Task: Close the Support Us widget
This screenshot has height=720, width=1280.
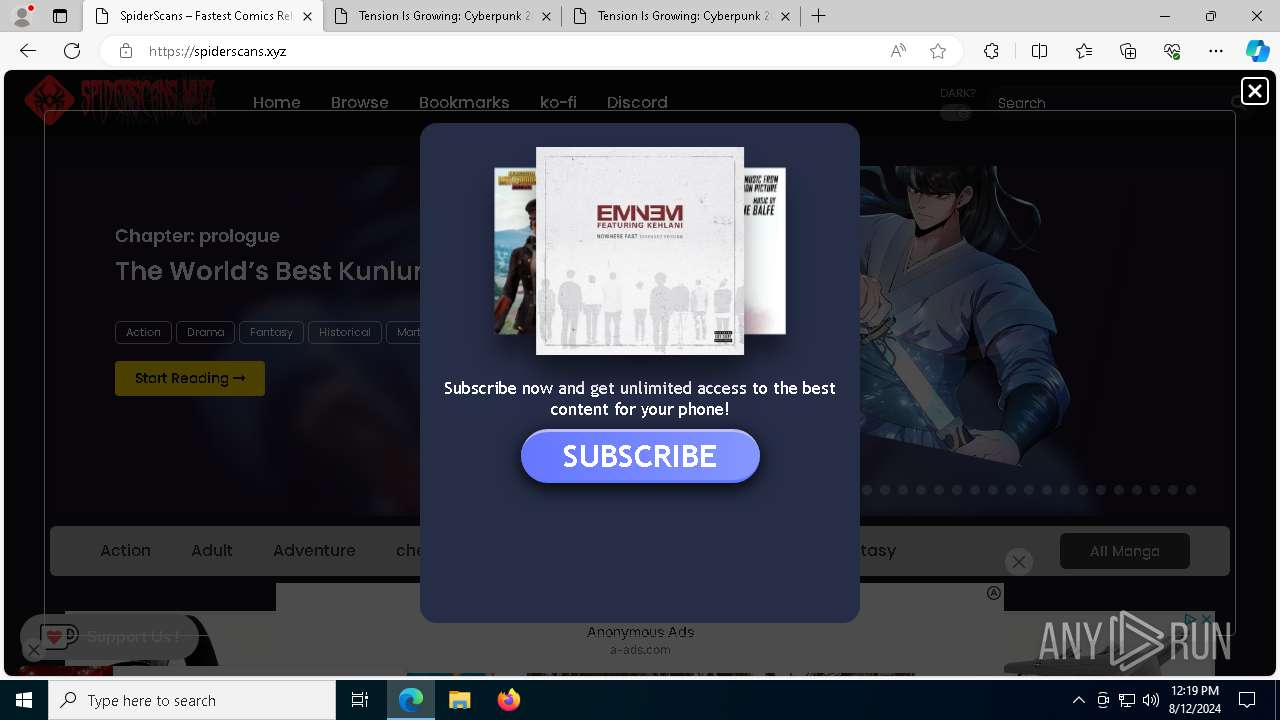Action: pyautogui.click(x=33, y=651)
